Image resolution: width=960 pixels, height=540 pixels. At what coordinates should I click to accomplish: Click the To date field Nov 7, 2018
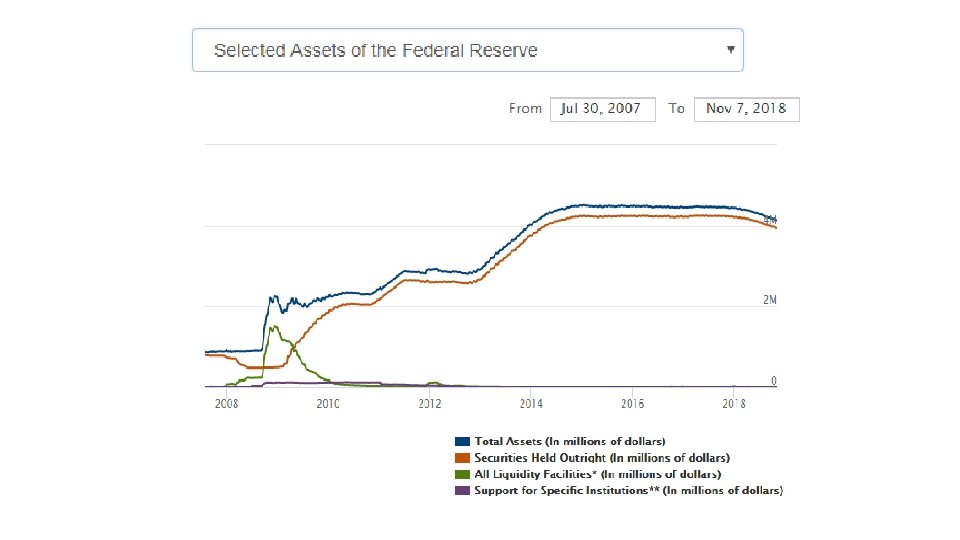[x=746, y=109]
